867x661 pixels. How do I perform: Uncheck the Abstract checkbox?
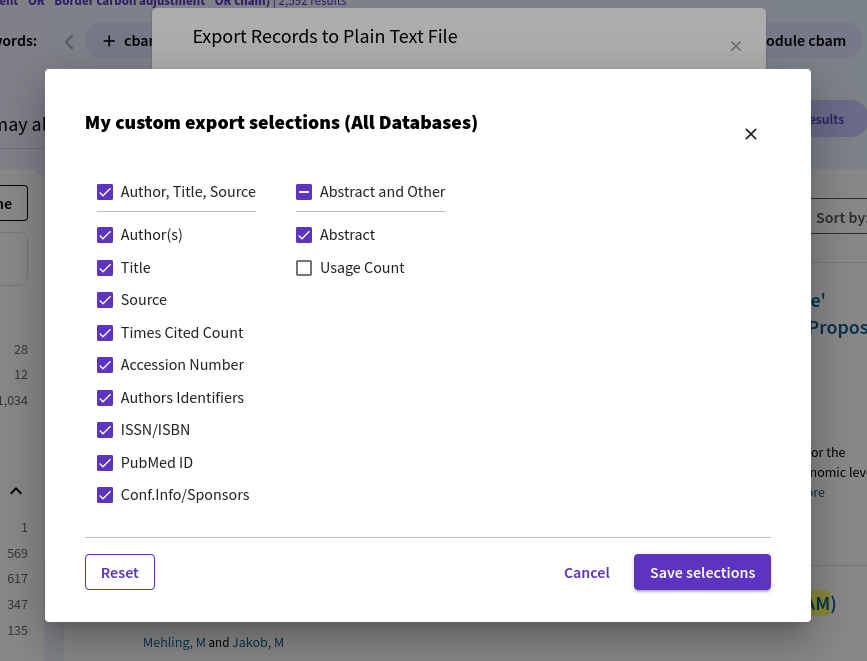(304, 235)
